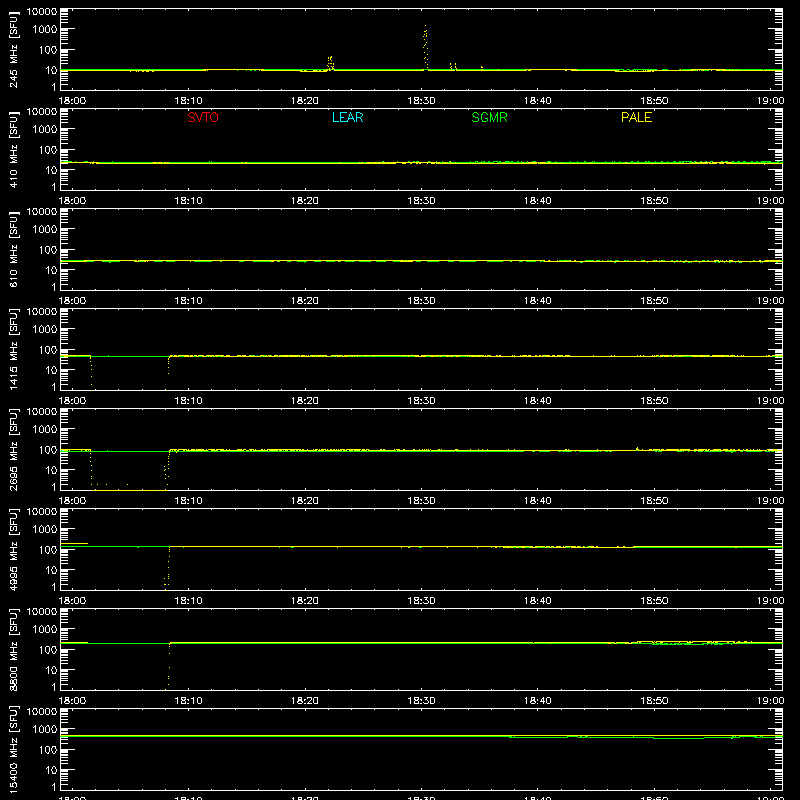Viewport: 800px width, 800px height.
Task: Click the 18:50 time label under the 610 MHz plot
Action: (654, 301)
